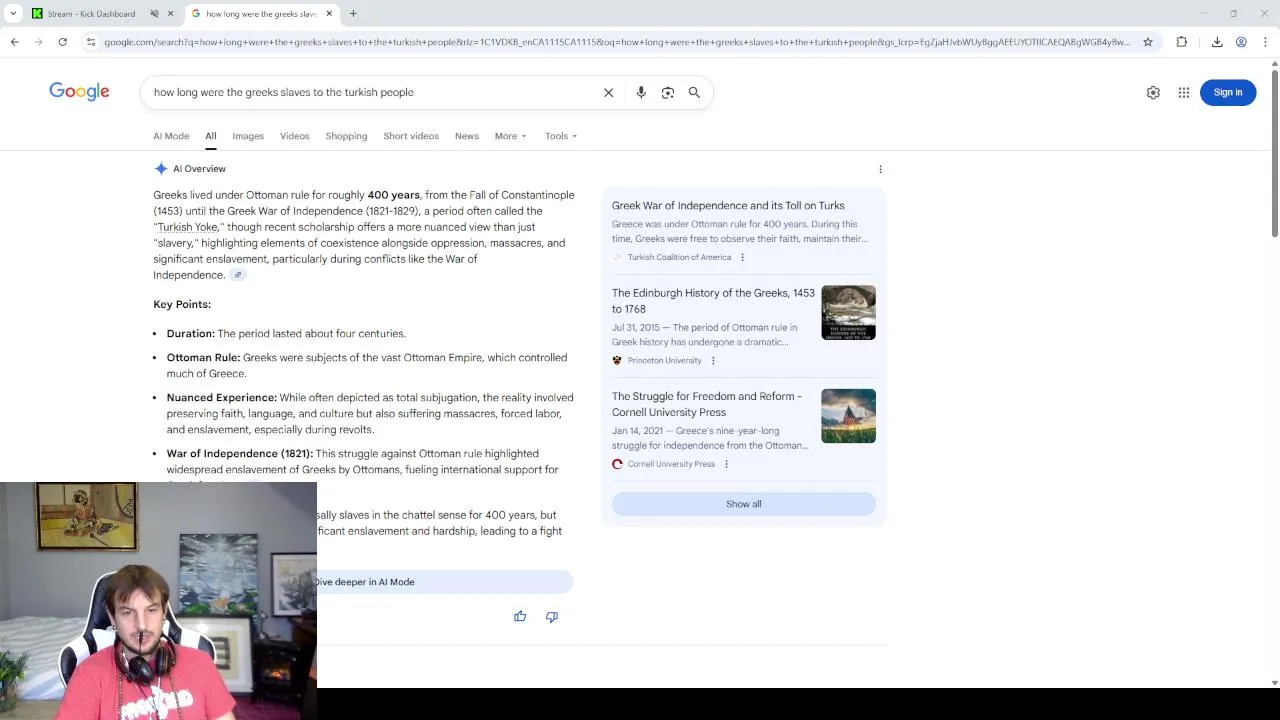Go back in browser history
Image resolution: width=1280 pixels, height=720 pixels.
tap(14, 42)
